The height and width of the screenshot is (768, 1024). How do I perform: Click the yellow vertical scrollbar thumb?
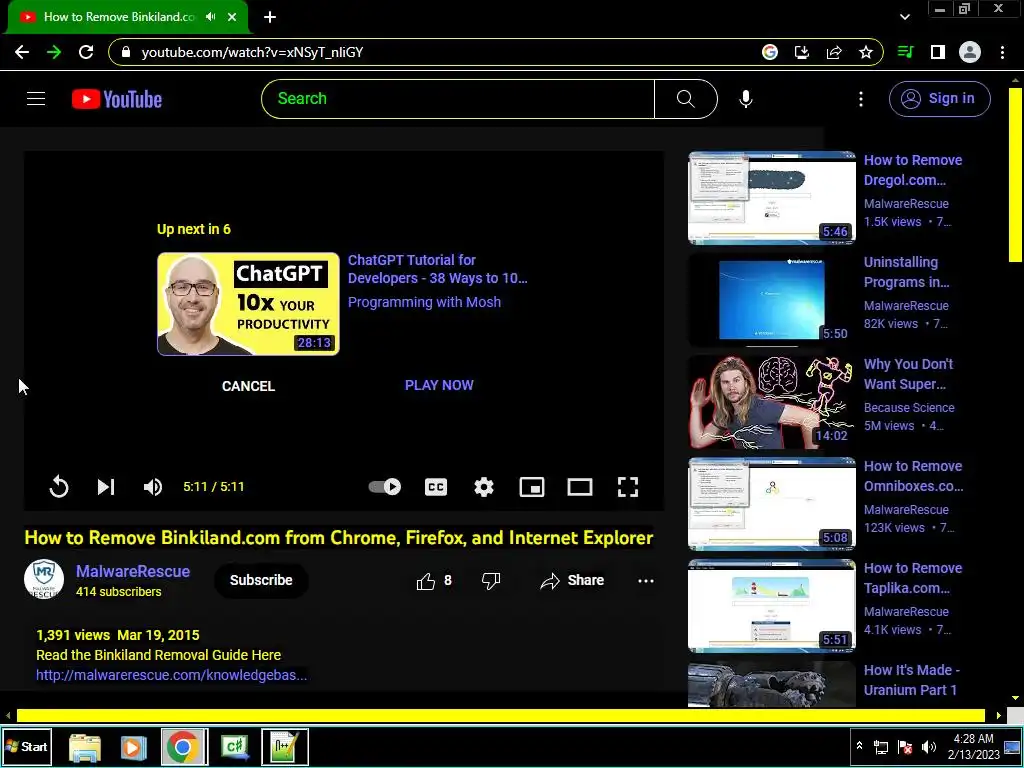[x=1016, y=174]
